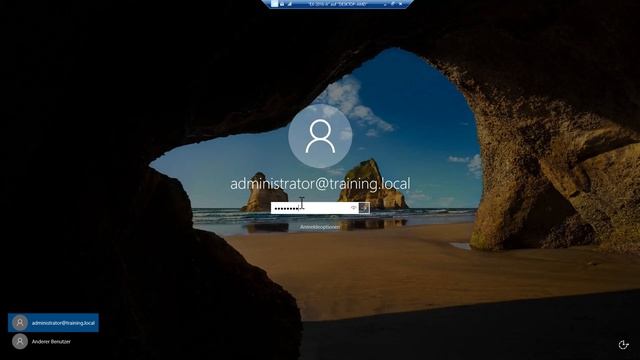Open the Anmeldeoptionen link
This screenshot has width=640, height=360.
(x=320, y=227)
